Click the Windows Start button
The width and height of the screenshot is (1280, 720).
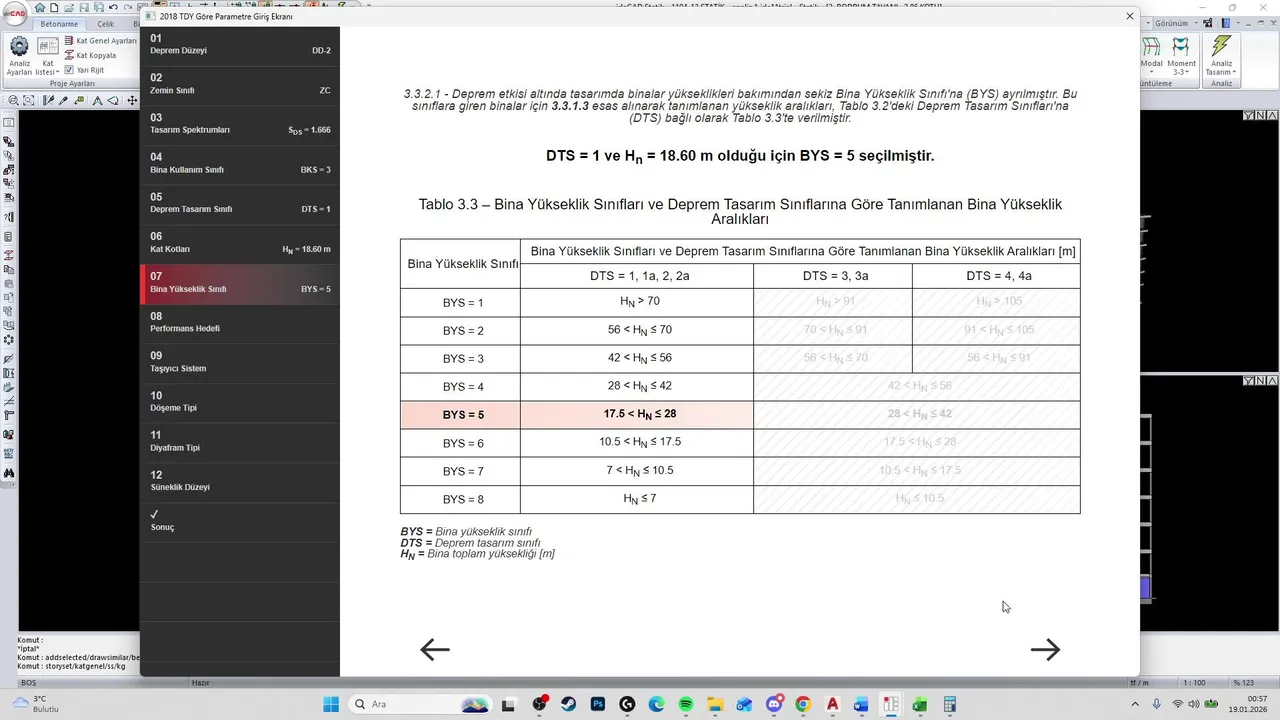pos(331,704)
